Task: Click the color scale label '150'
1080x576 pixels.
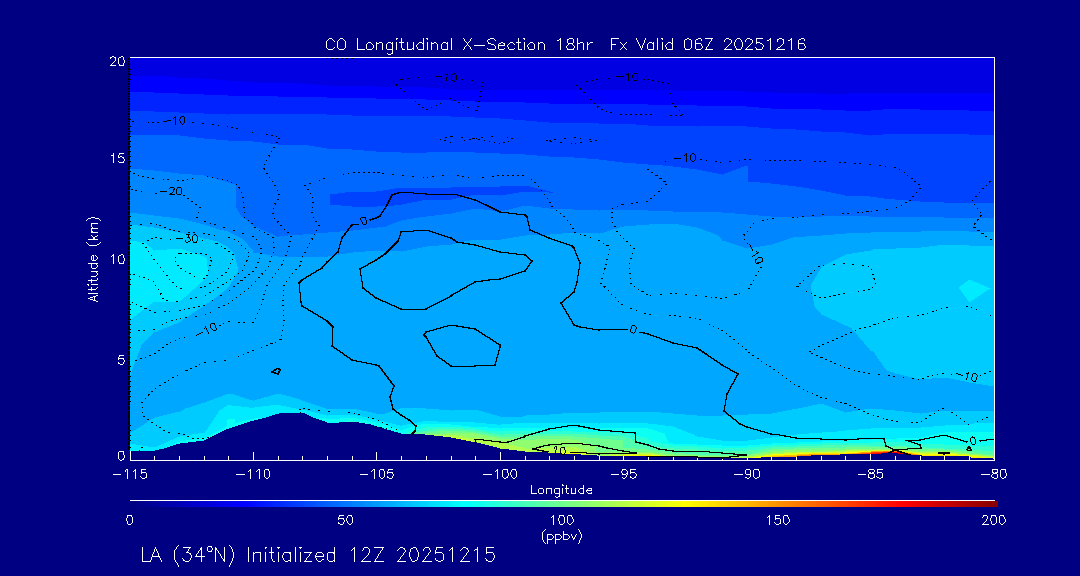Action: (x=778, y=520)
